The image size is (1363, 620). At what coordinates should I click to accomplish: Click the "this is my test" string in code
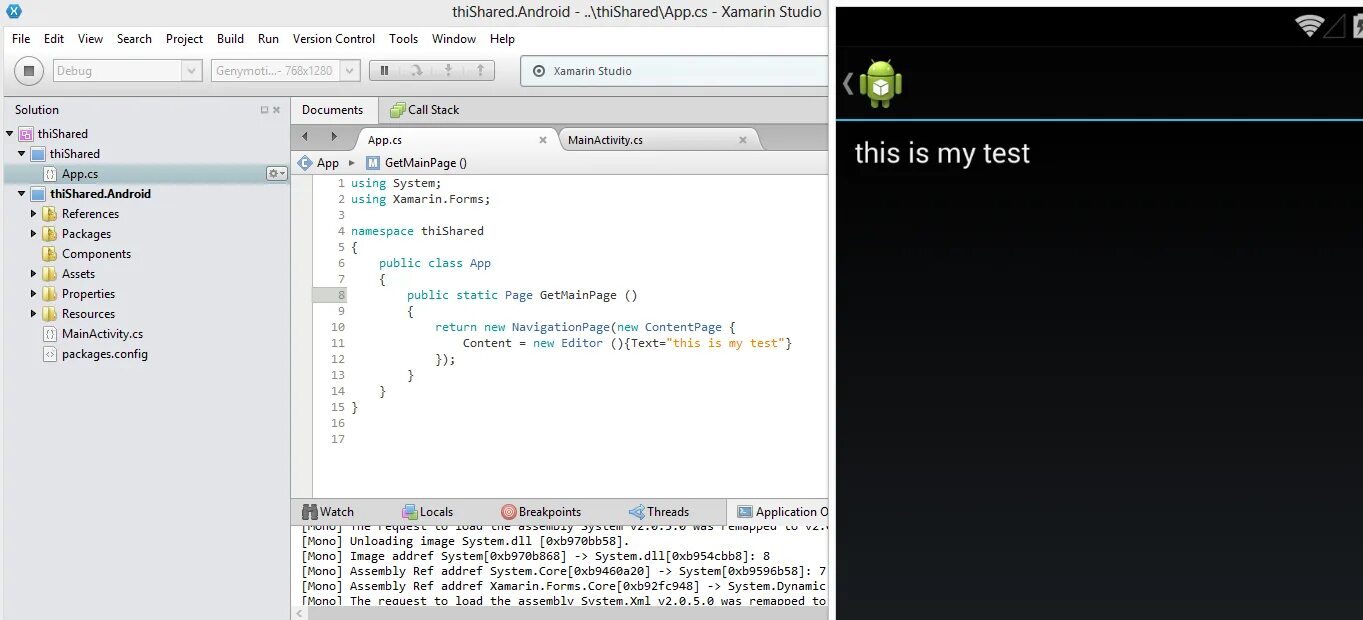tap(726, 343)
